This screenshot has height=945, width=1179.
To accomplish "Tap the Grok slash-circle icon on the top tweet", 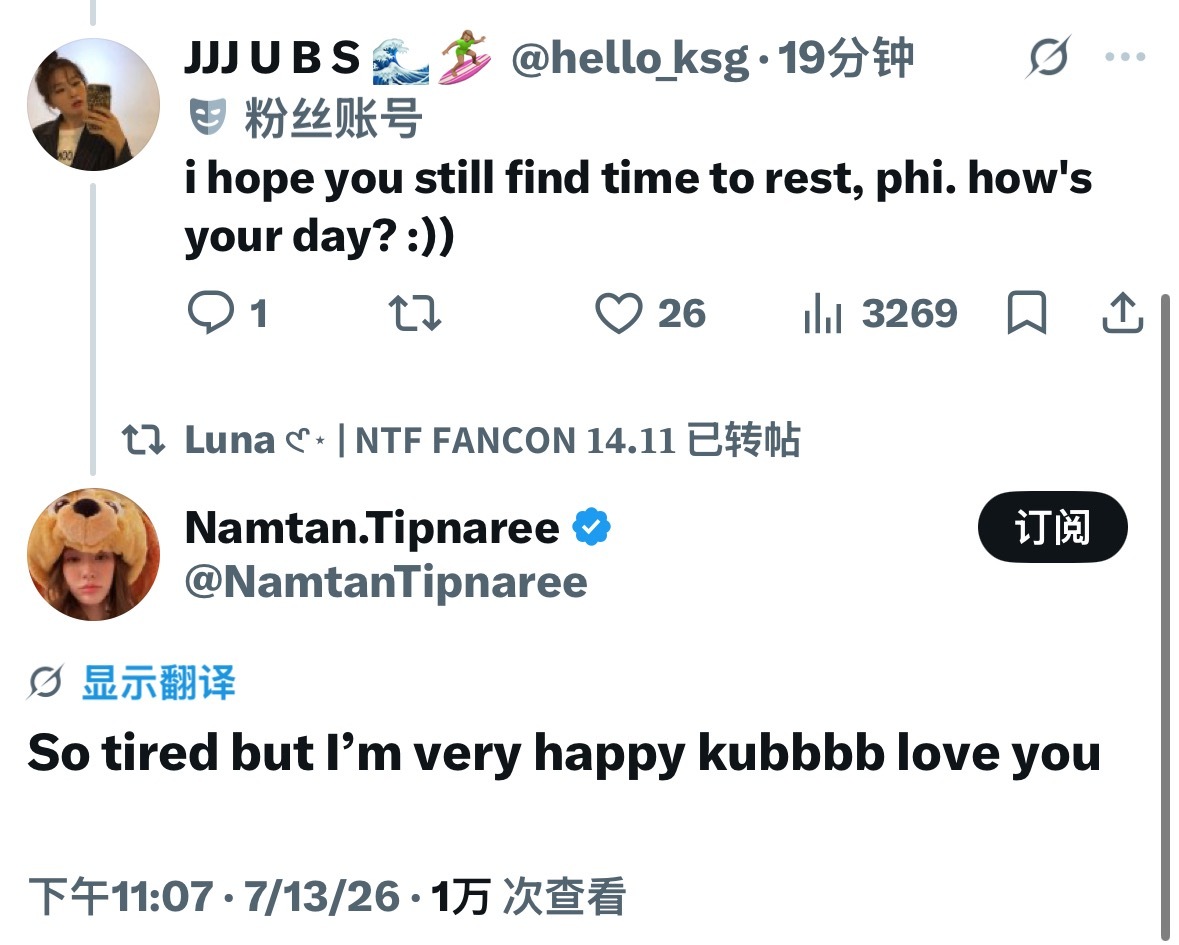I will coord(1047,56).
